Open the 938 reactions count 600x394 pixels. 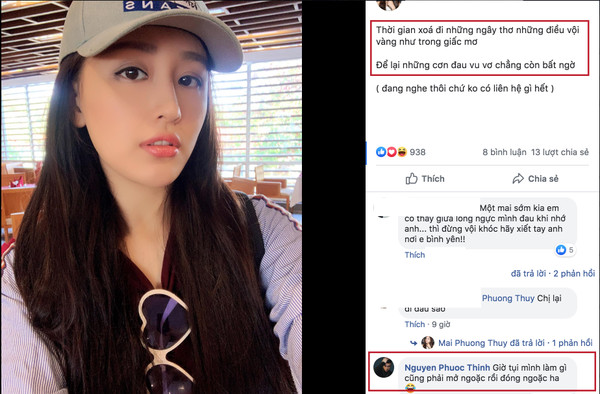[417, 152]
